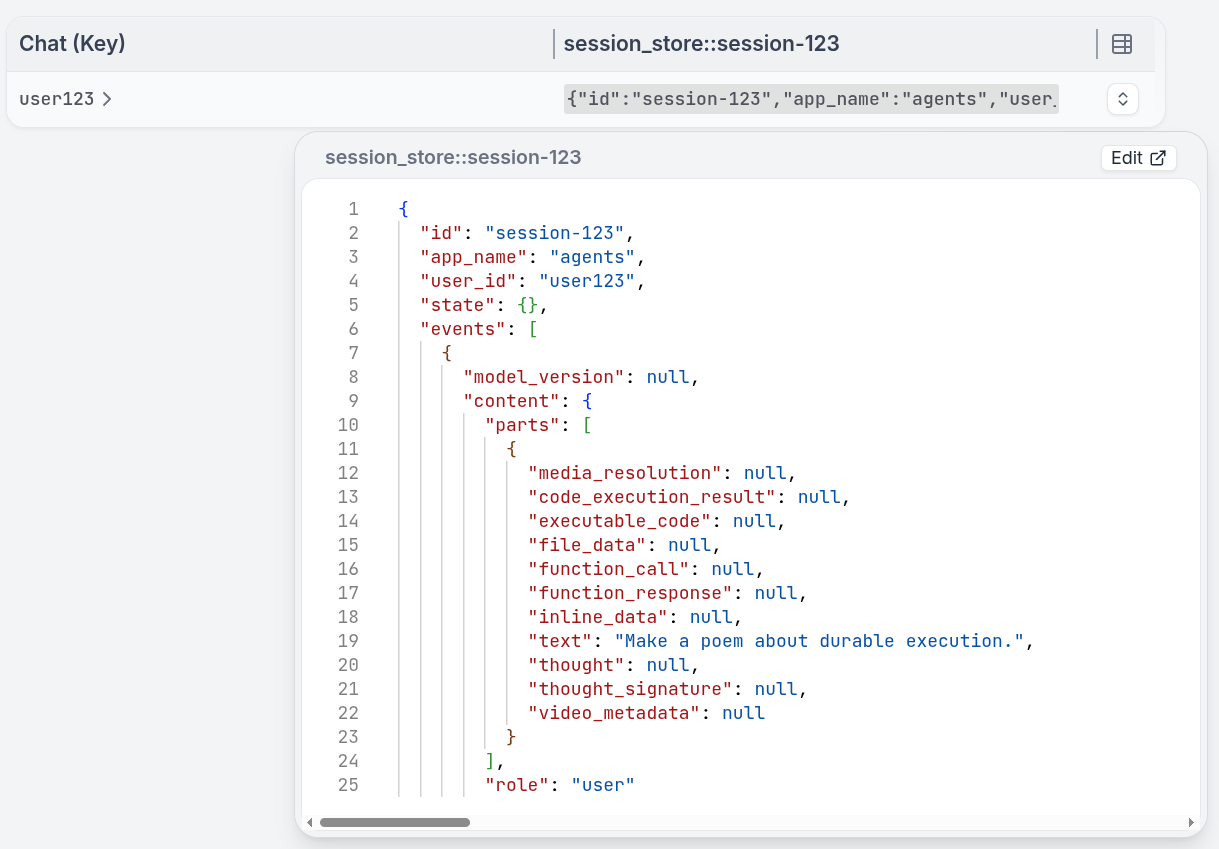Click the "thought" key on line 20
Viewport: 1219px width, 849px height.
[x=576, y=665]
